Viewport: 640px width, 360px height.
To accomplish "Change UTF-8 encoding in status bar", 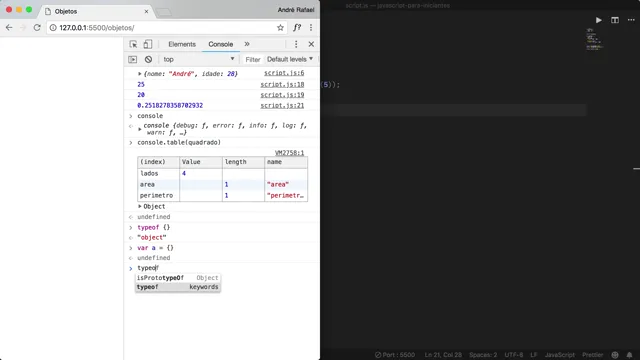I will click(513, 355).
